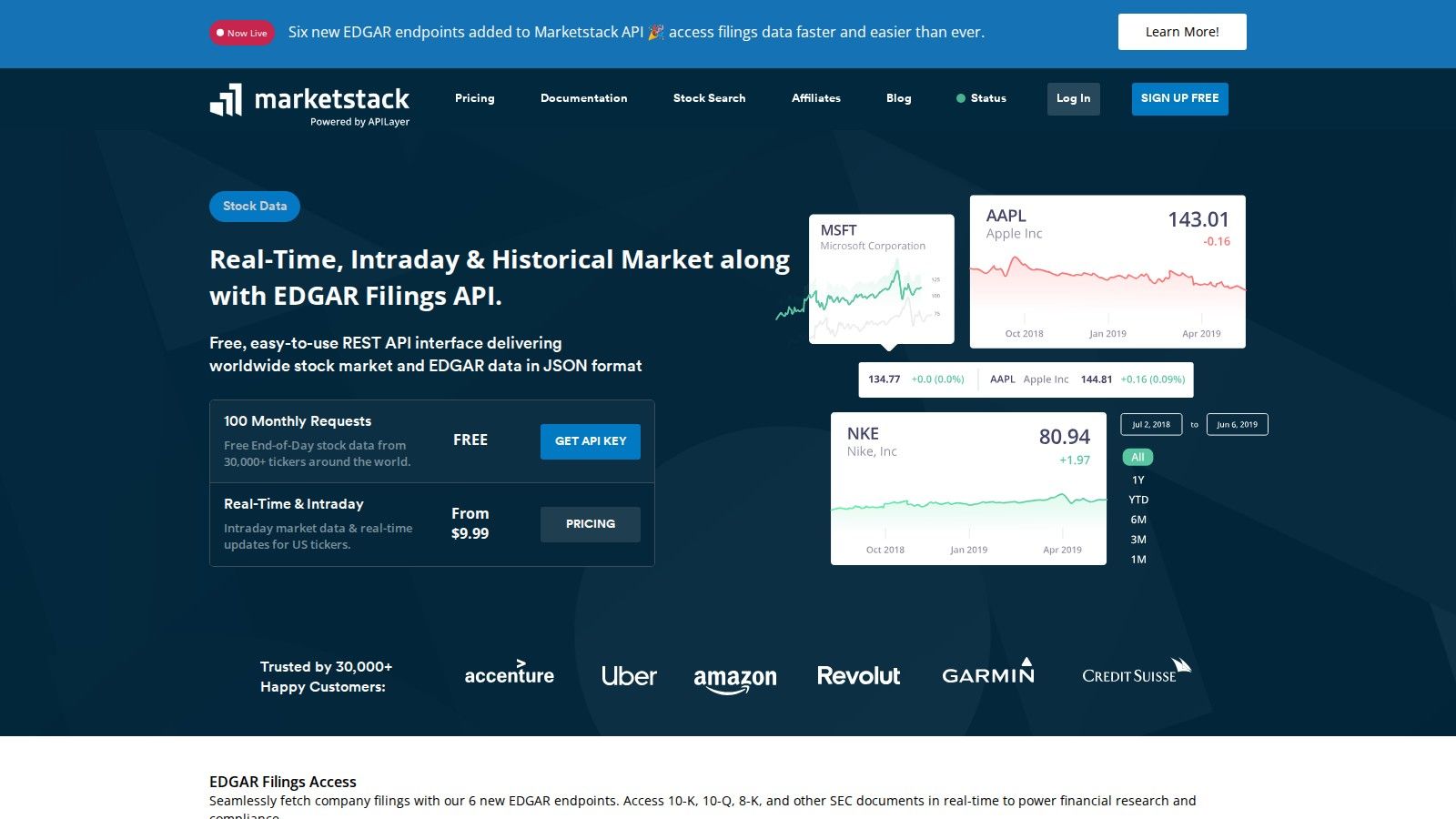Click the Stock Data pill tag
The height and width of the screenshot is (819, 1456).
(x=255, y=207)
